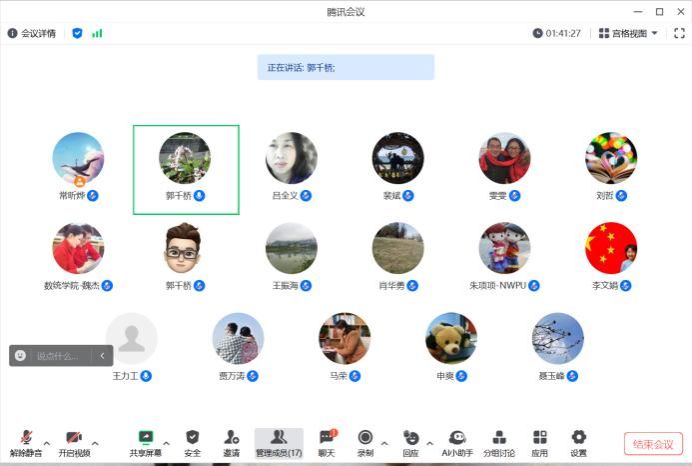The image size is (692, 466).
Task: Start recording with 录制 icon
Action: [365, 441]
